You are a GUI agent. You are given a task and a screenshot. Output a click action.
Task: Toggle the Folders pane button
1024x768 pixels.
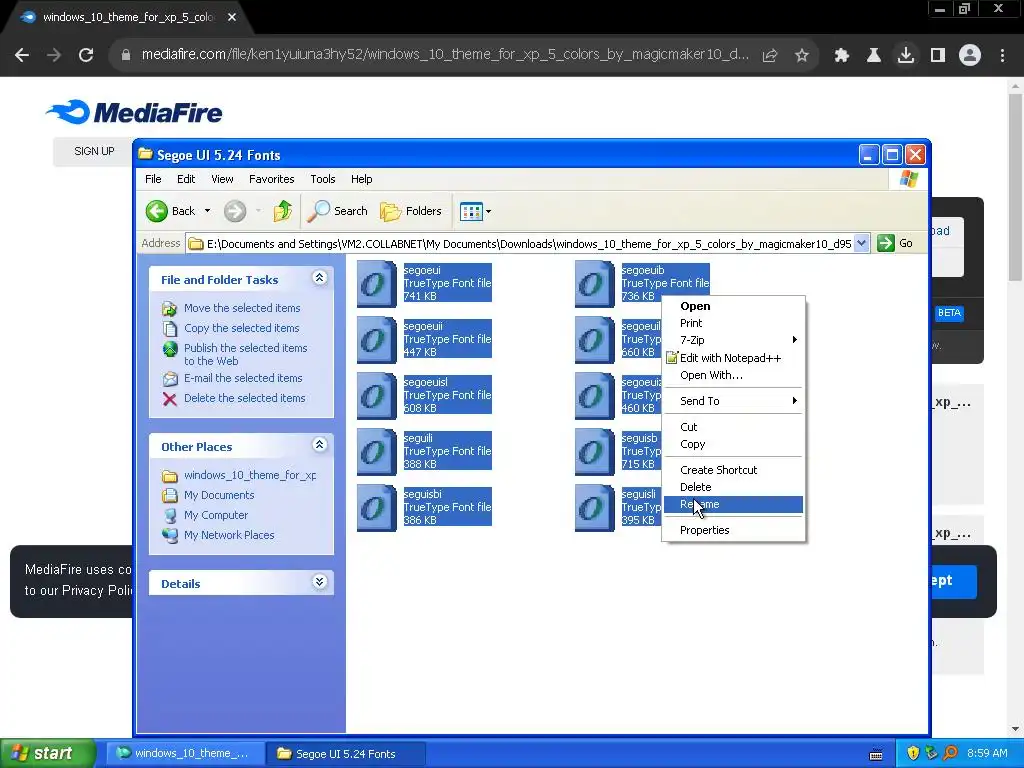point(411,211)
